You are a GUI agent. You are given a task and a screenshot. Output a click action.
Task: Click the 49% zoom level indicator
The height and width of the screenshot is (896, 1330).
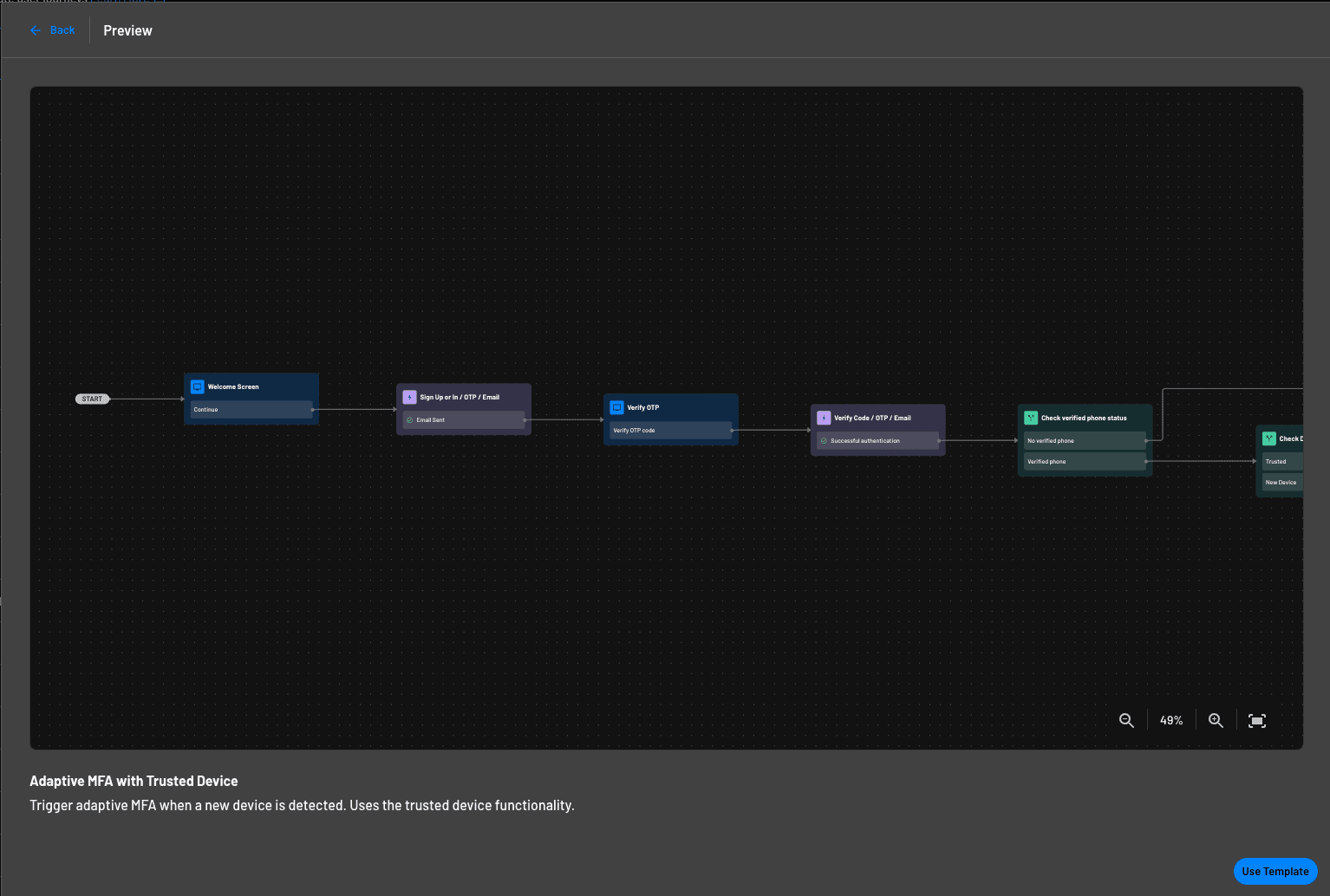[x=1170, y=720]
